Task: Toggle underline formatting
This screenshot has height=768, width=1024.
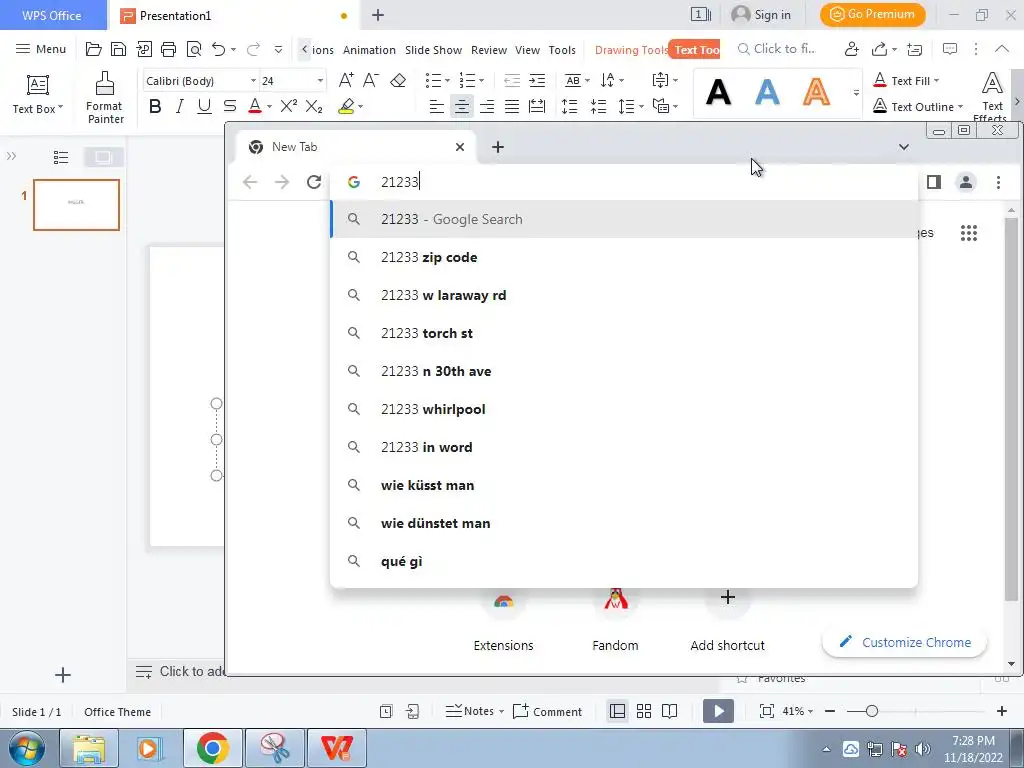Action: (204, 106)
